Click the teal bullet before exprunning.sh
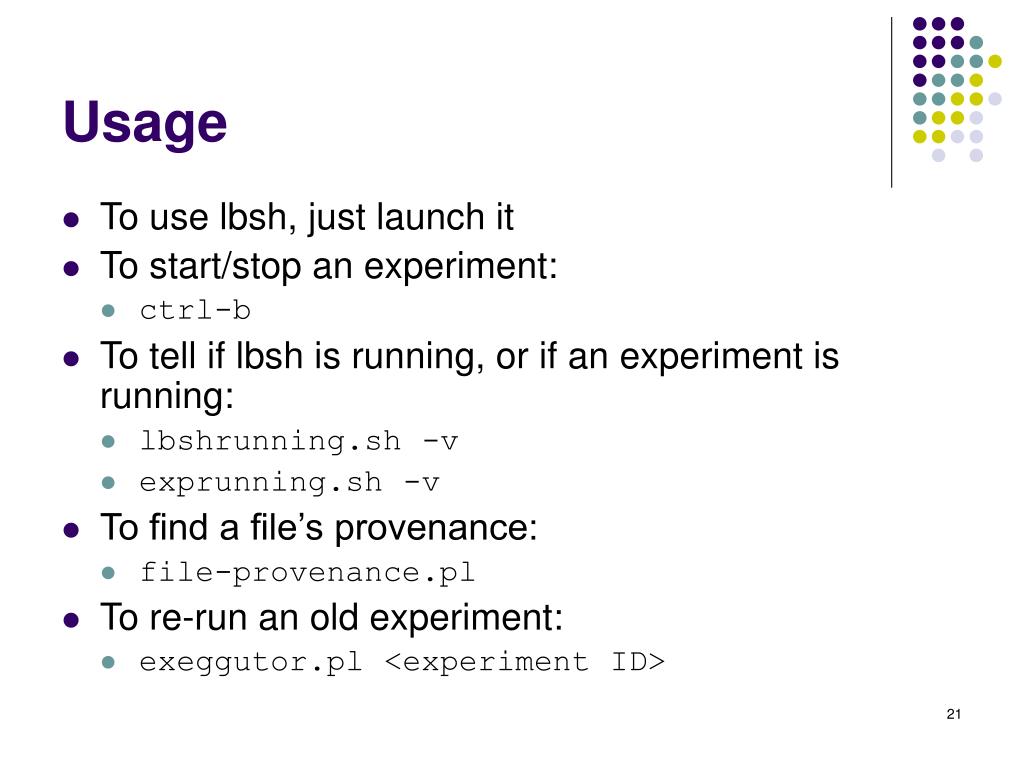Screen dimensions: 1024x768 point(108,483)
